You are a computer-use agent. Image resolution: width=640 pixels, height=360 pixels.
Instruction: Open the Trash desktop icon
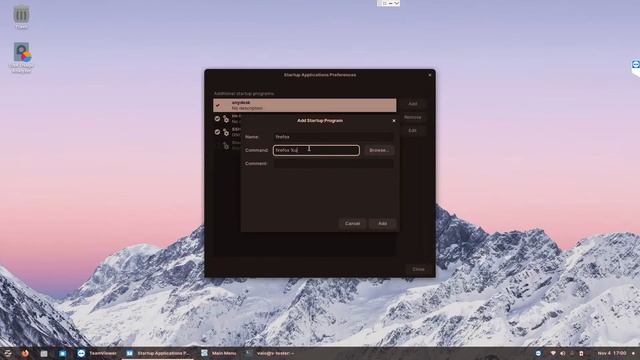pyautogui.click(x=21, y=17)
